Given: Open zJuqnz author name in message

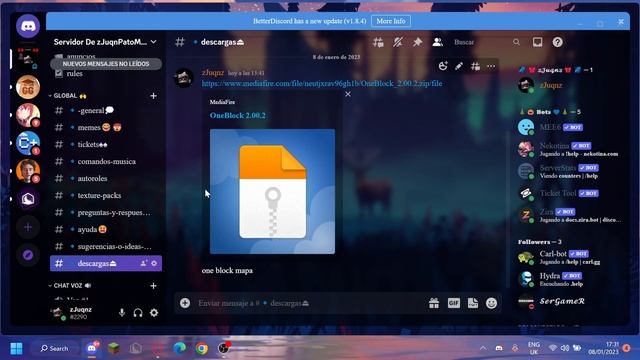Looking at the screenshot, I should pos(213,73).
